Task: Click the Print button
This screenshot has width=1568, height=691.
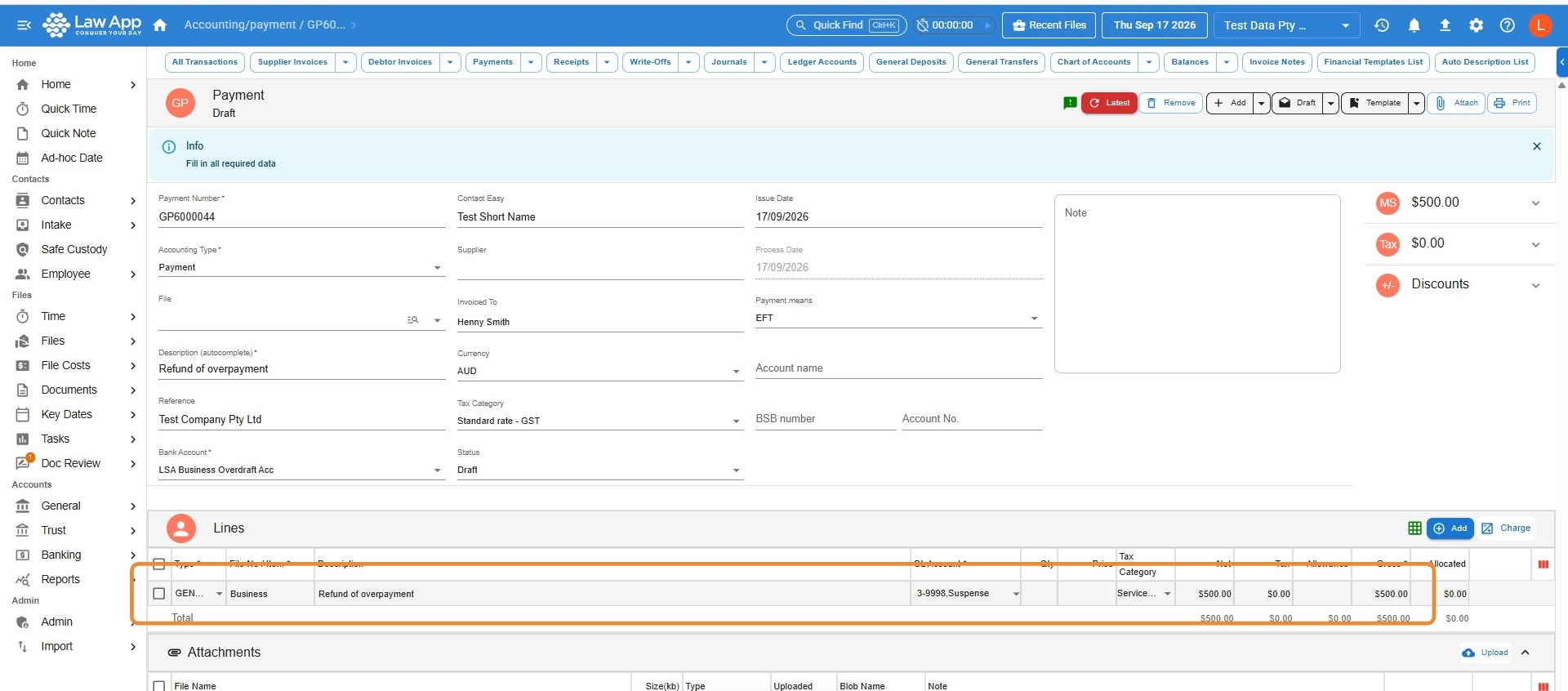Action: [x=1512, y=103]
